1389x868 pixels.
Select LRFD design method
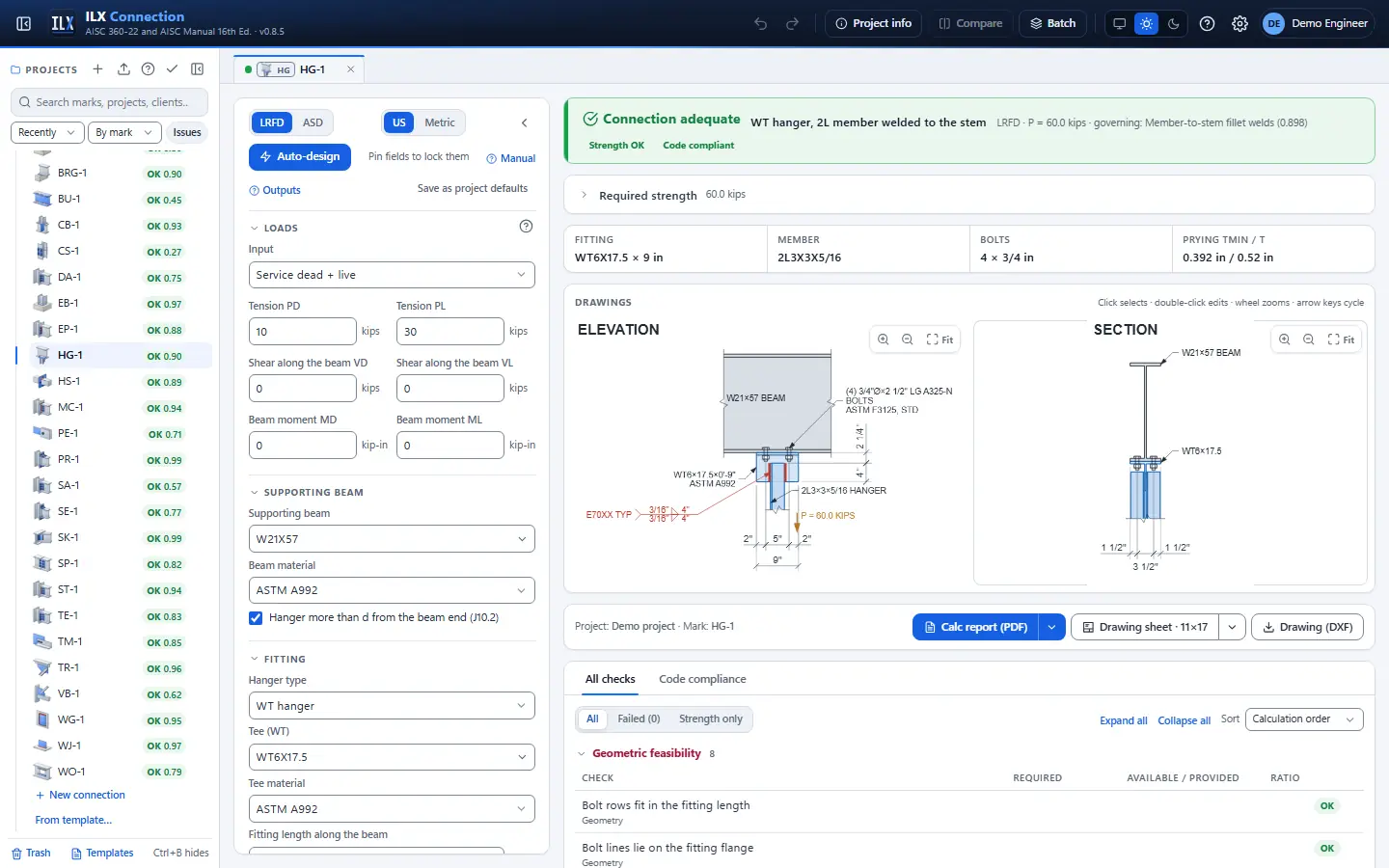click(x=272, y=122)
